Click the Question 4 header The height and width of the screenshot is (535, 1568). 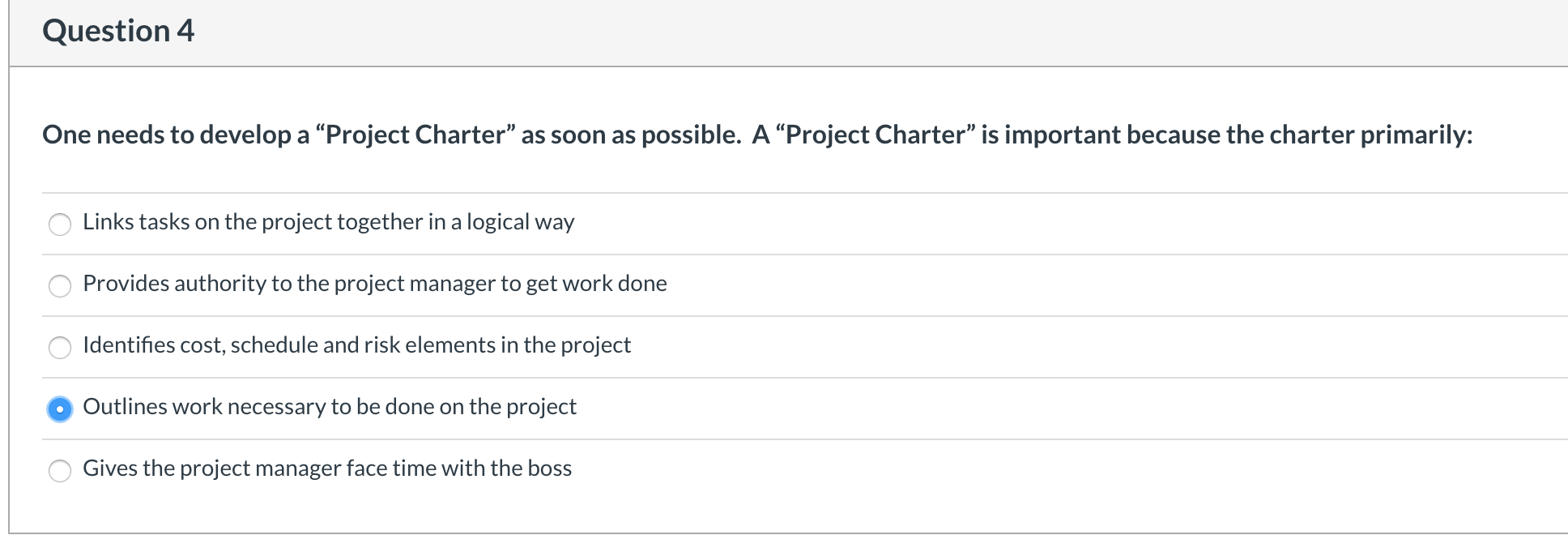coord(120,31)
